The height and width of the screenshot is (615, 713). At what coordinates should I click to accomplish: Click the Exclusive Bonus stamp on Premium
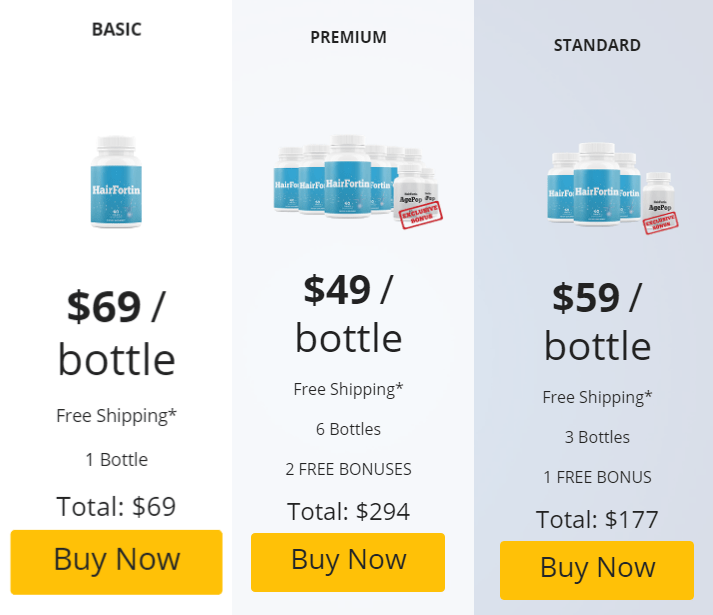[421, 215]
